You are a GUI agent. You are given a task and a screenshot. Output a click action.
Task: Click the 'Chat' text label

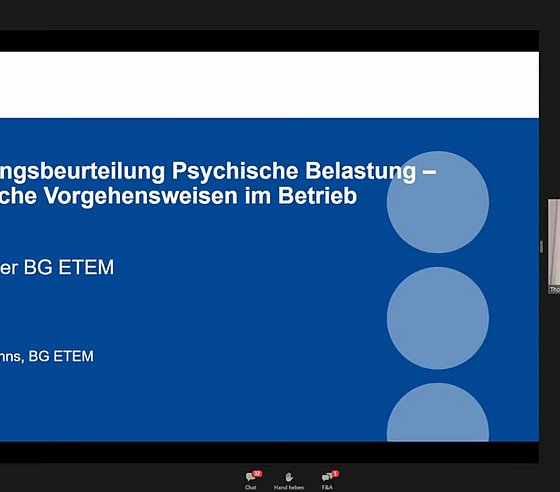(x=250, y=487)
